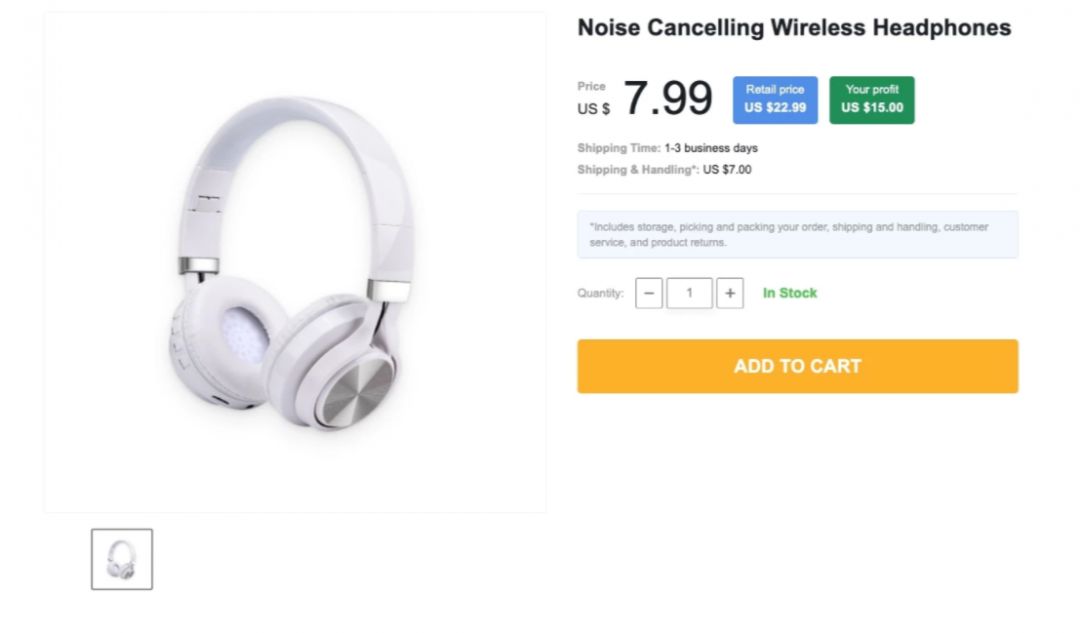Click the small Price label

pos(592,87)
